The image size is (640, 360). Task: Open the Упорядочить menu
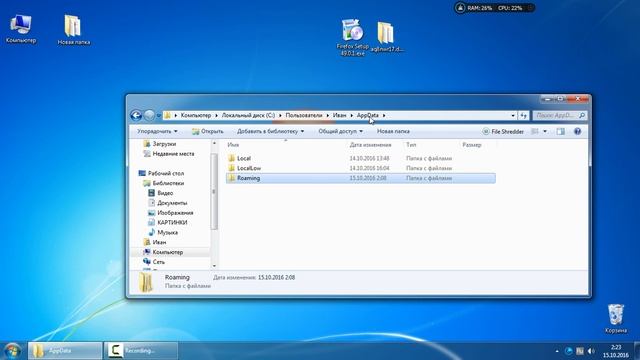tap(157, 131)
